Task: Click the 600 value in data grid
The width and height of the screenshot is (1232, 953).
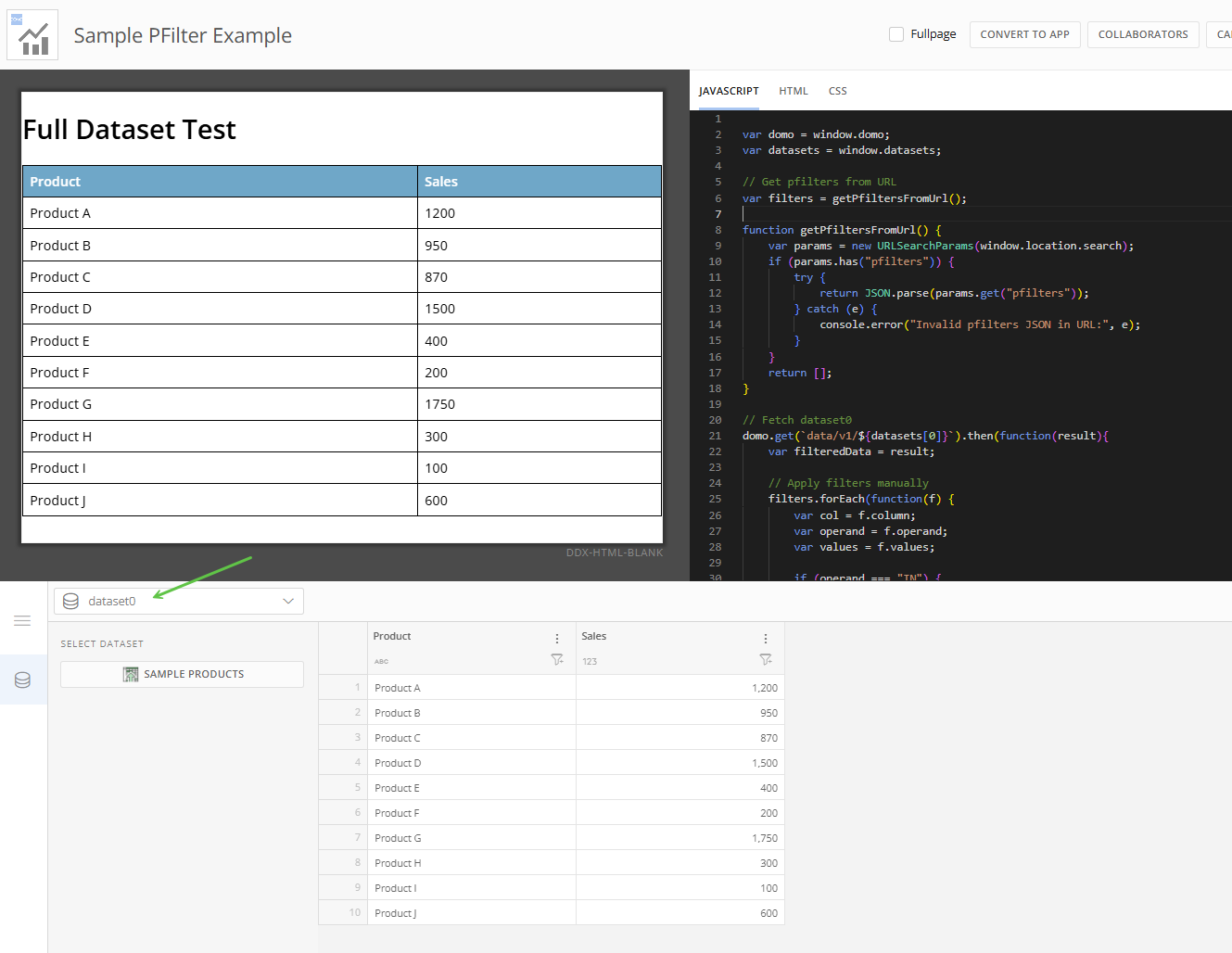Action: [x=769, y=913]
